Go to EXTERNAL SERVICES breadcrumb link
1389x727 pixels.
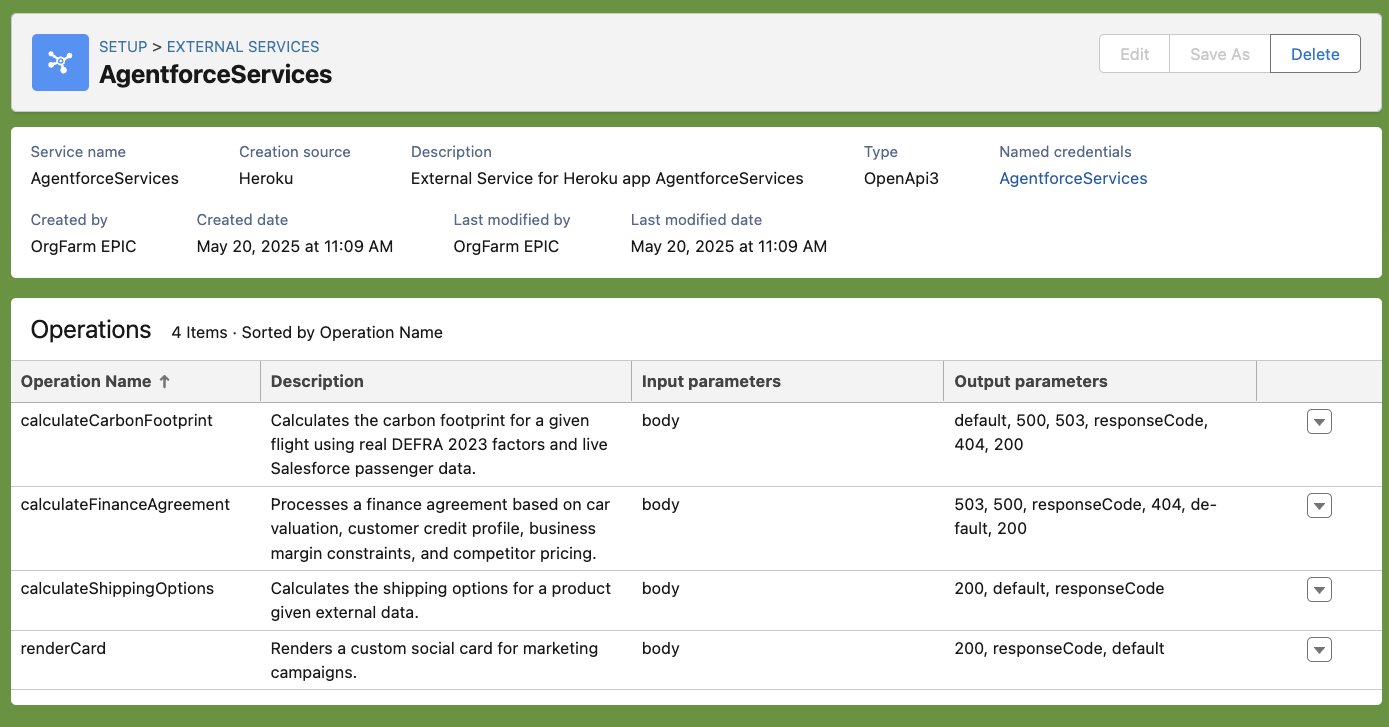(x=243, y=47)
